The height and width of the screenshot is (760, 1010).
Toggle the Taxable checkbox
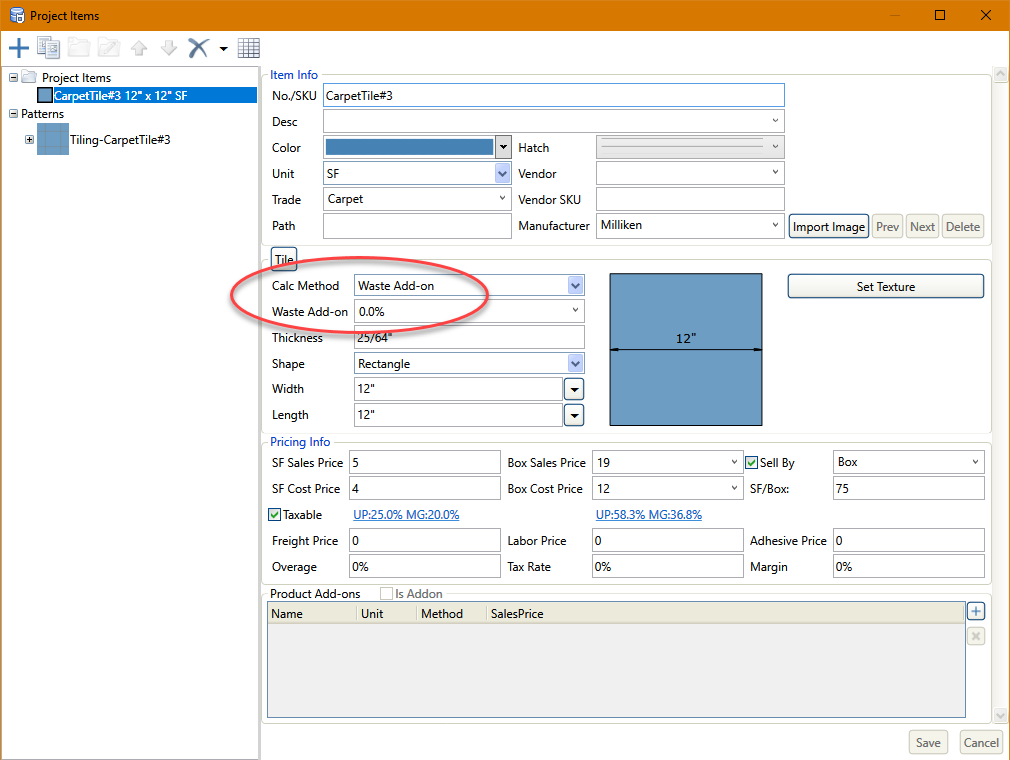click(274, 515)
